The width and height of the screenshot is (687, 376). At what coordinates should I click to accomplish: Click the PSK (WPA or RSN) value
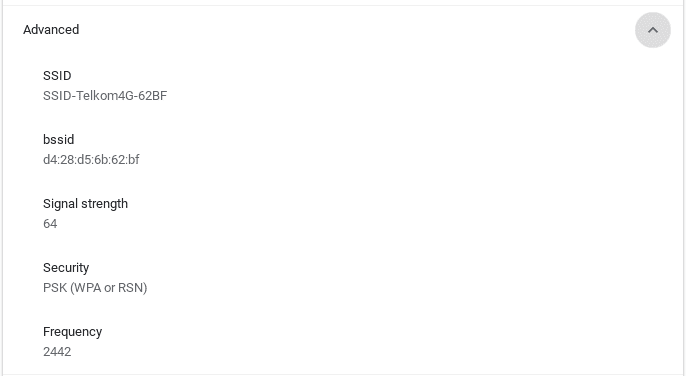click(95, 288)
